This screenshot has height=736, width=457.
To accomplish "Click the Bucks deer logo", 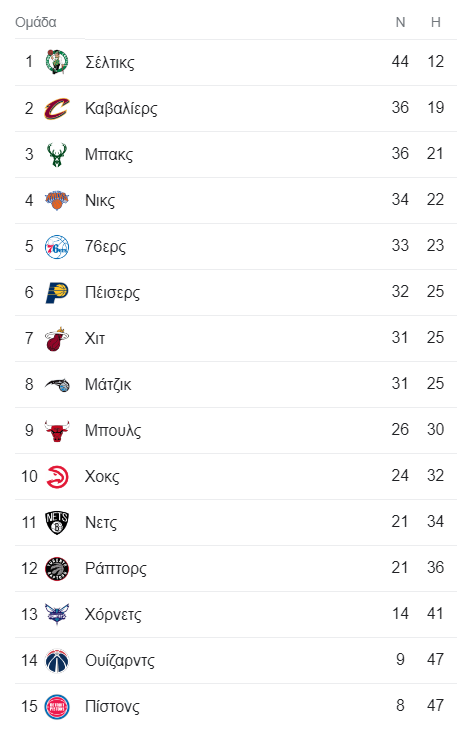I will 57,154.
